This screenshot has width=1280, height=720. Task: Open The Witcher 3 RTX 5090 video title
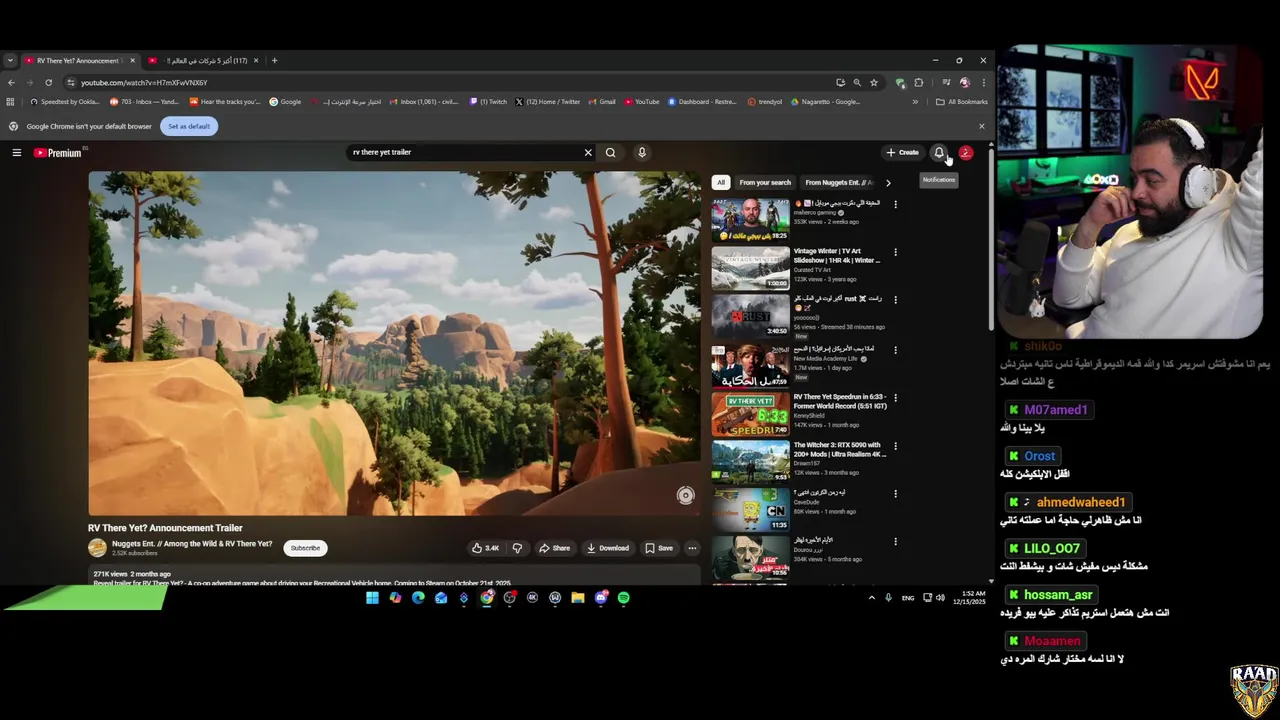pos(839,449)
